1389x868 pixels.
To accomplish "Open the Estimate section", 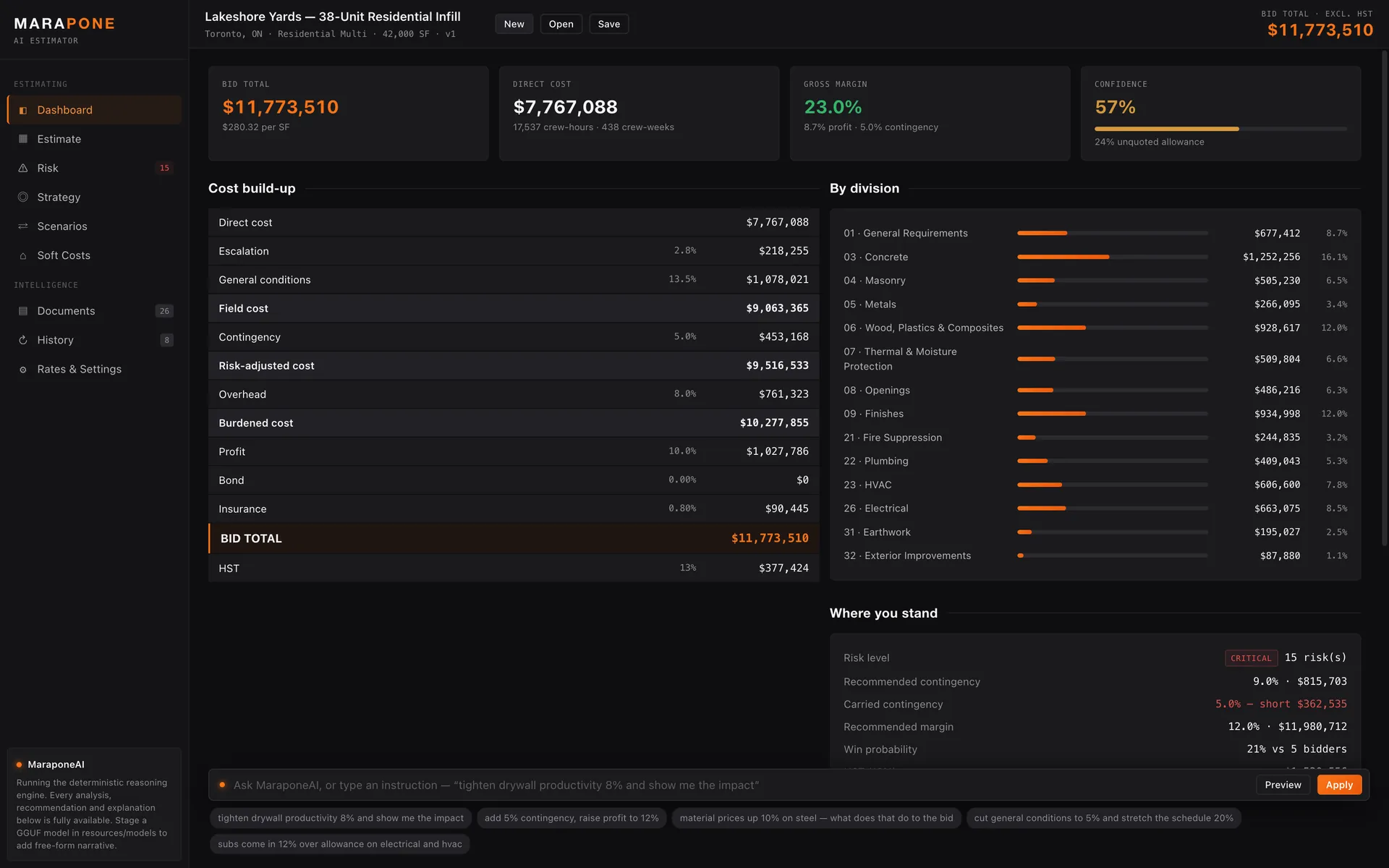I will click(94, 139).
